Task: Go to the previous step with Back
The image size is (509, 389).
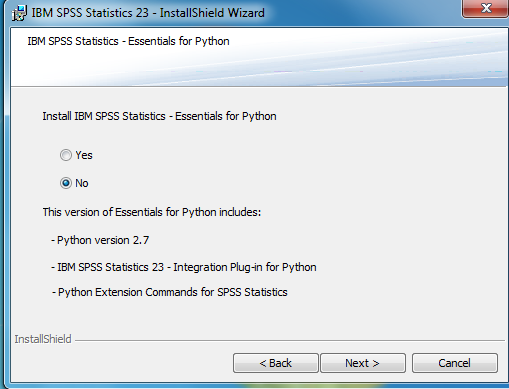Action: coord(276,363)
